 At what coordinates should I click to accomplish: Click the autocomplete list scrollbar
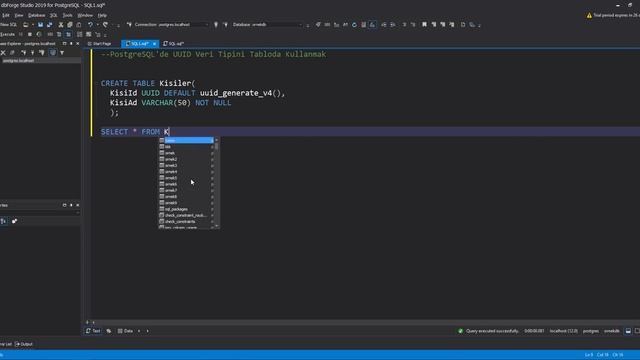[216, 146]
